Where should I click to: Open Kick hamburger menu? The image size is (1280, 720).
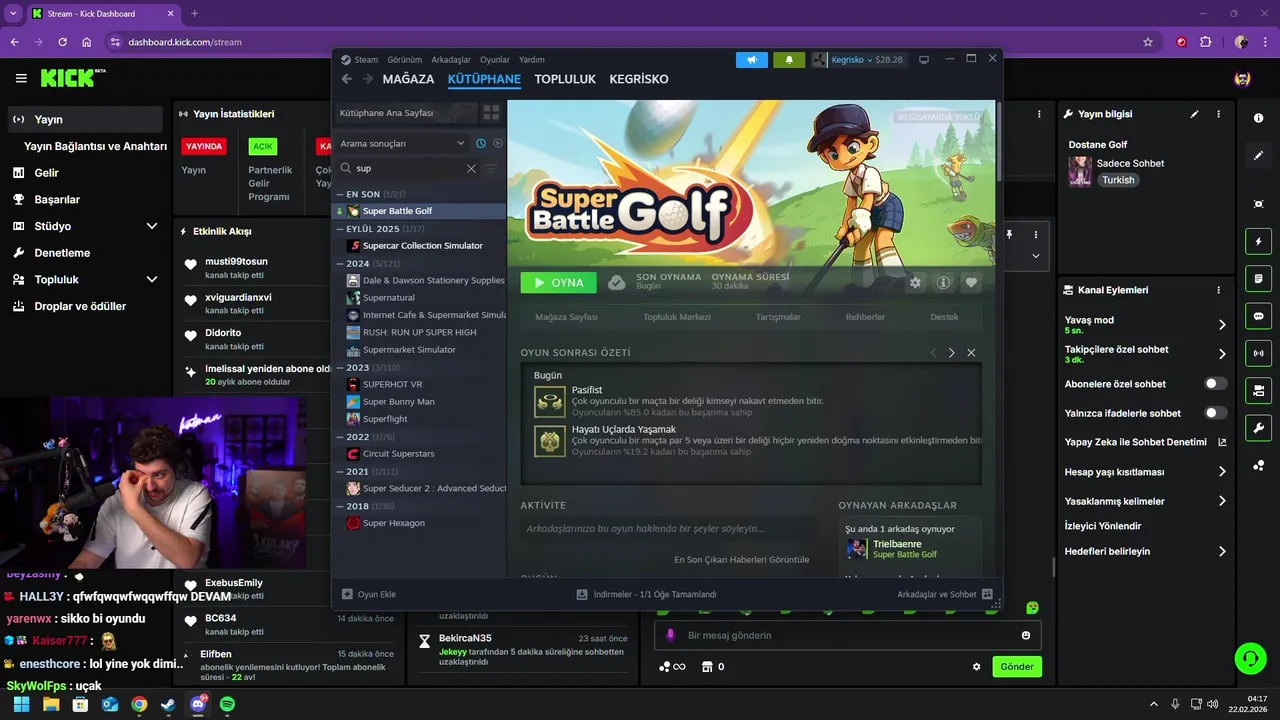(x=21, y=78)
